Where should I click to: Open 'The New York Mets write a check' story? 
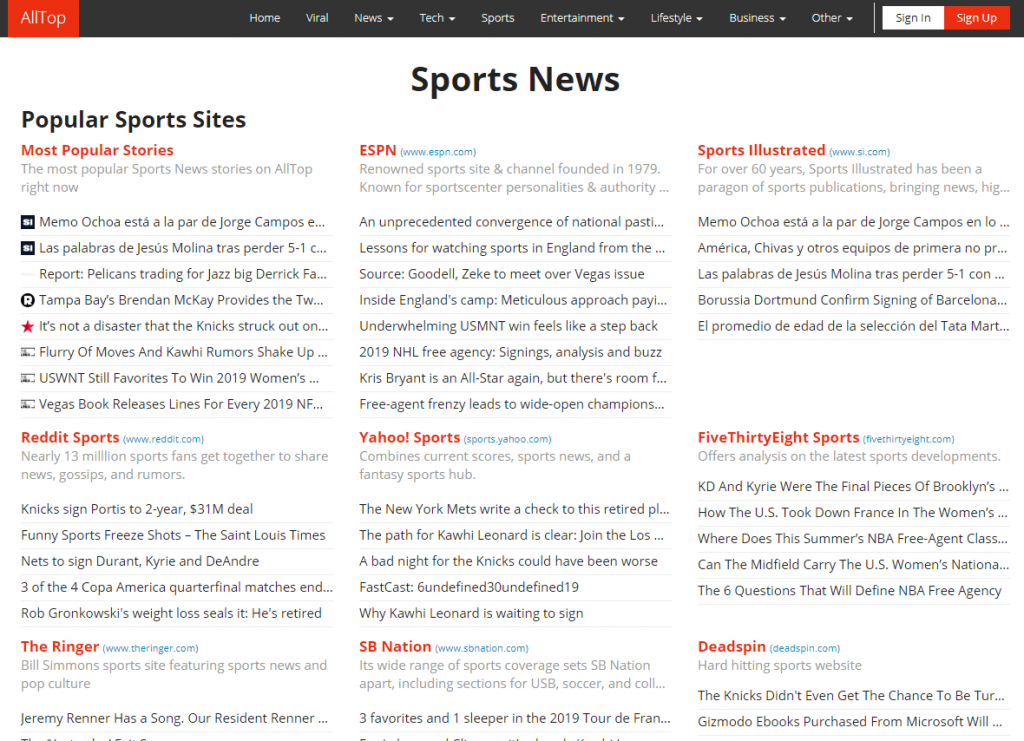514,509
